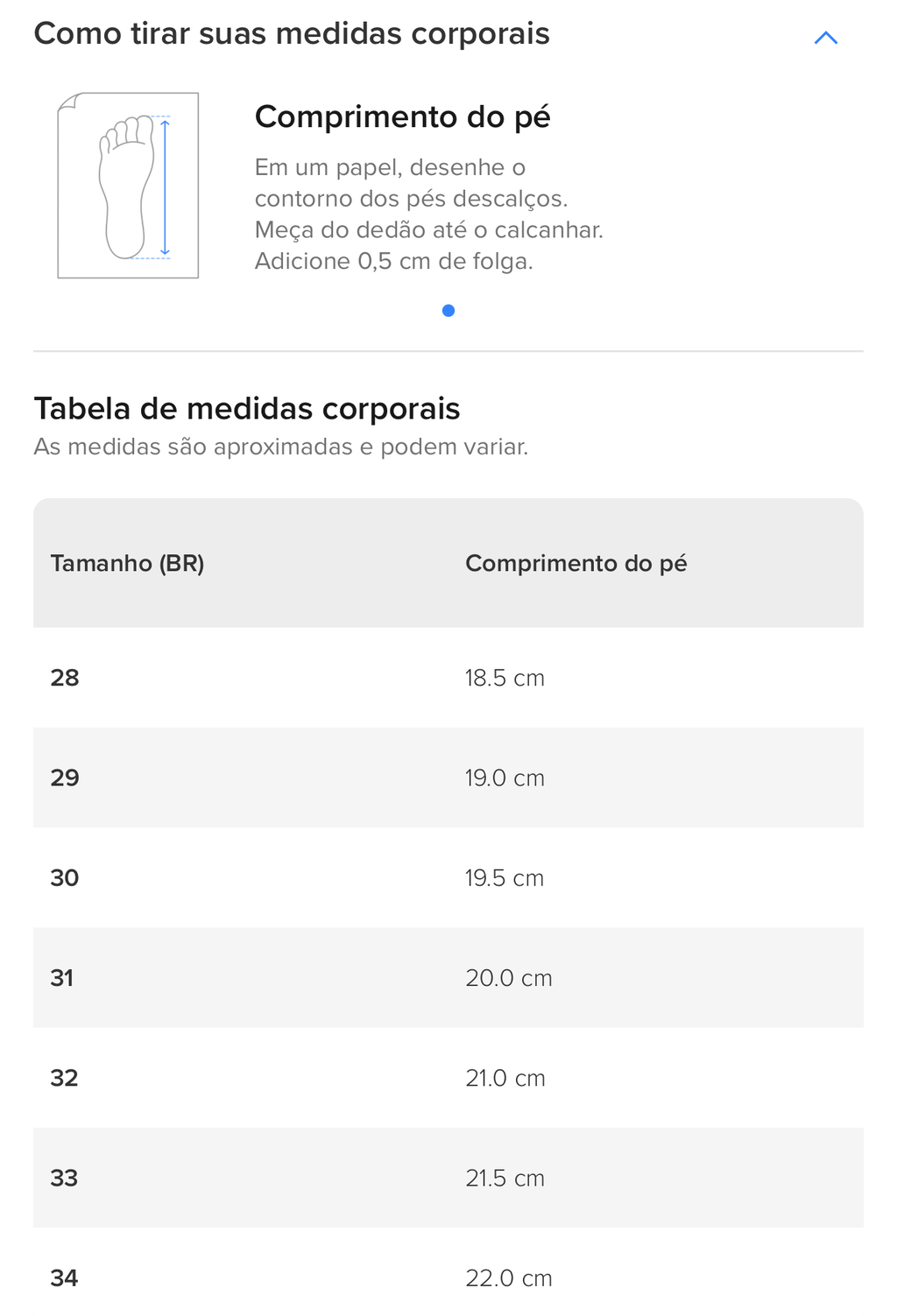This screenshot has height=1316, width=897.
Task: Click the 19.0 cm foot length value
Action: tap(505, 778)
